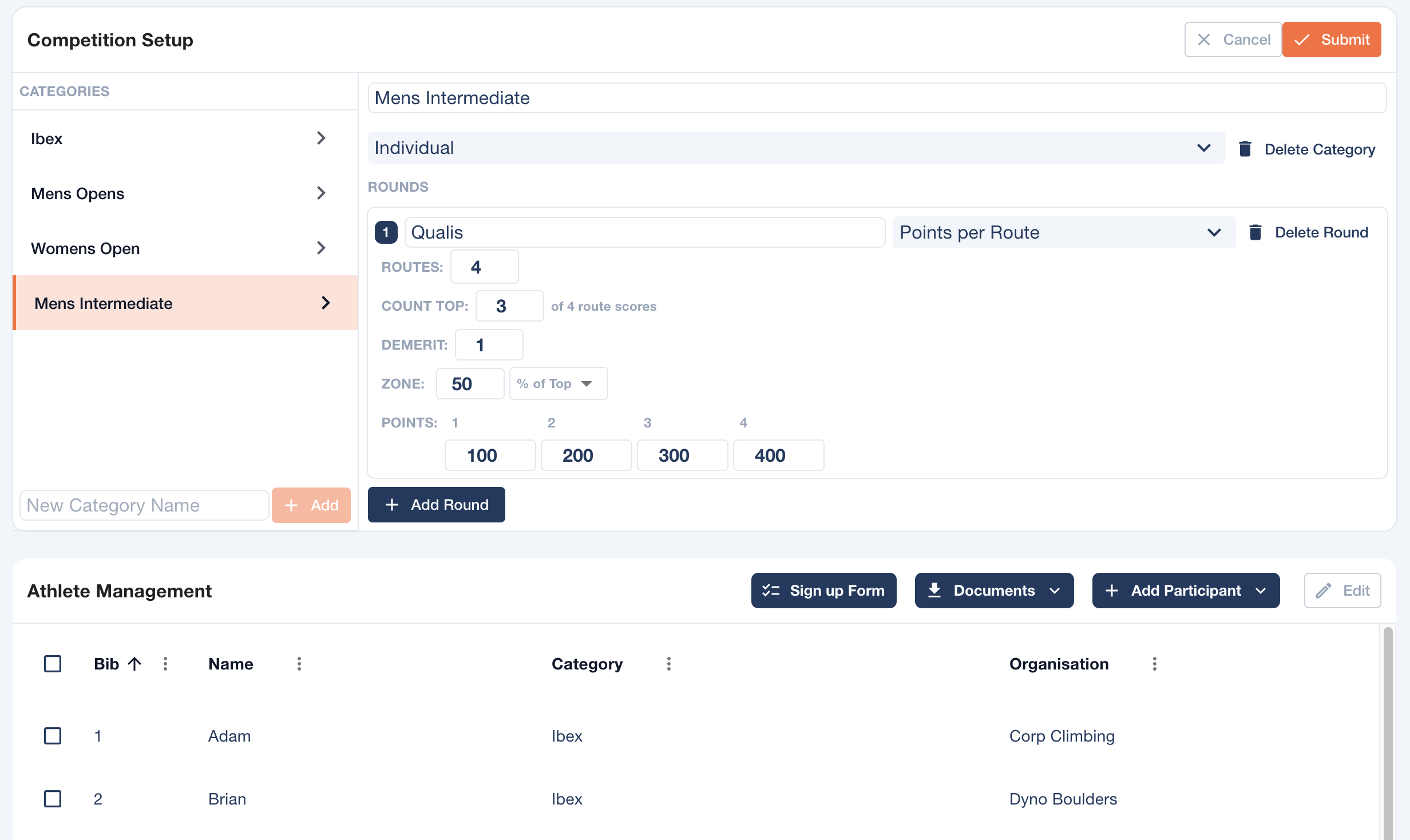Click the Qualis round name field

point(645,232)
